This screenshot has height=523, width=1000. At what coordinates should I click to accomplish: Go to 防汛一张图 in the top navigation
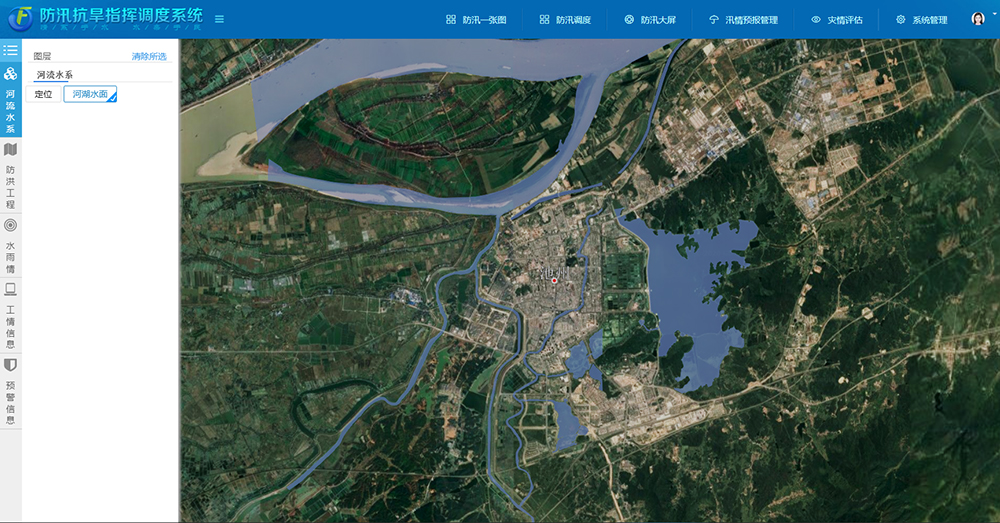(x=476, y=19)
